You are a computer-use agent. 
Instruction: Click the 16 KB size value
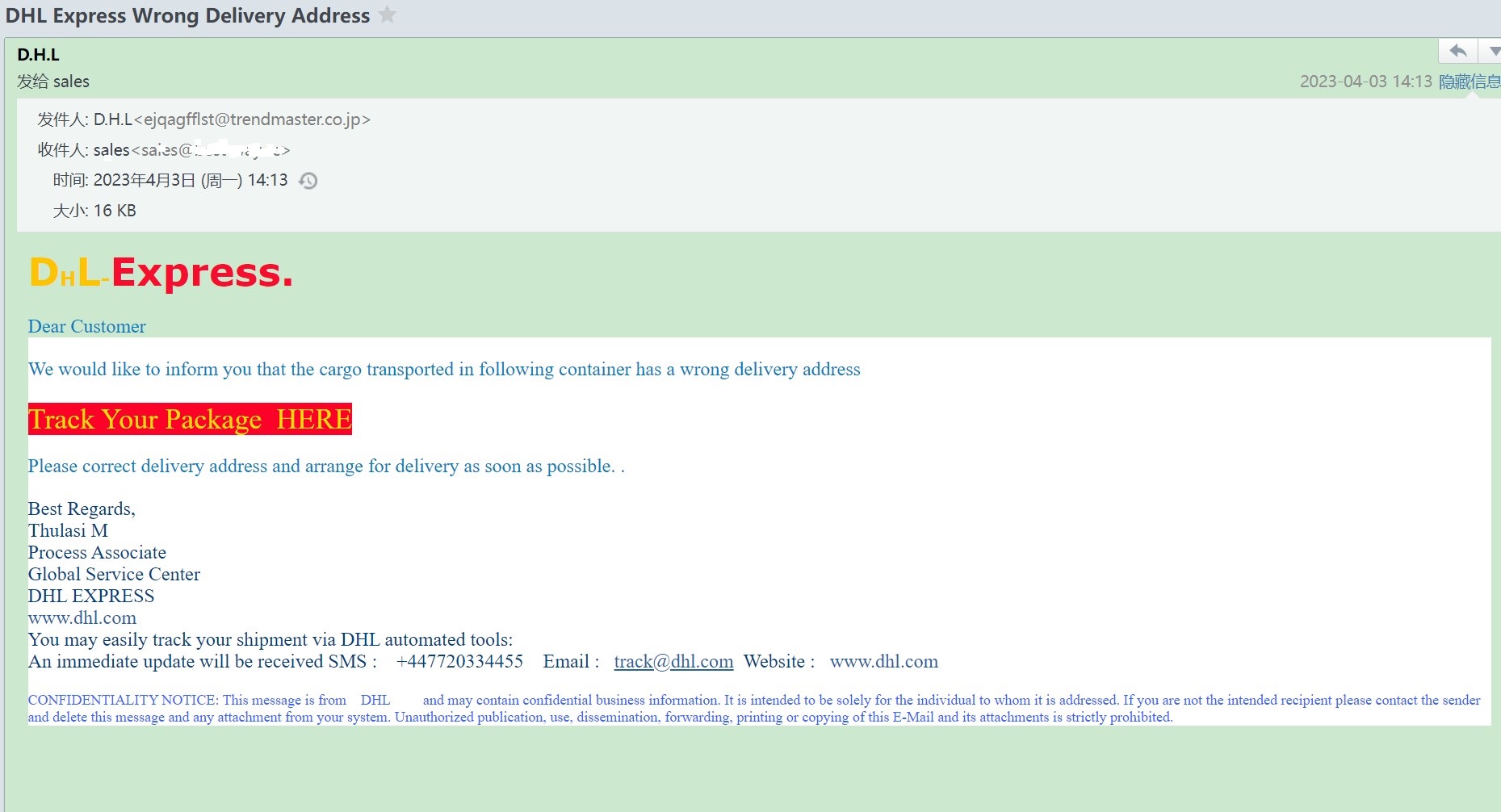[x=115, y=211]
